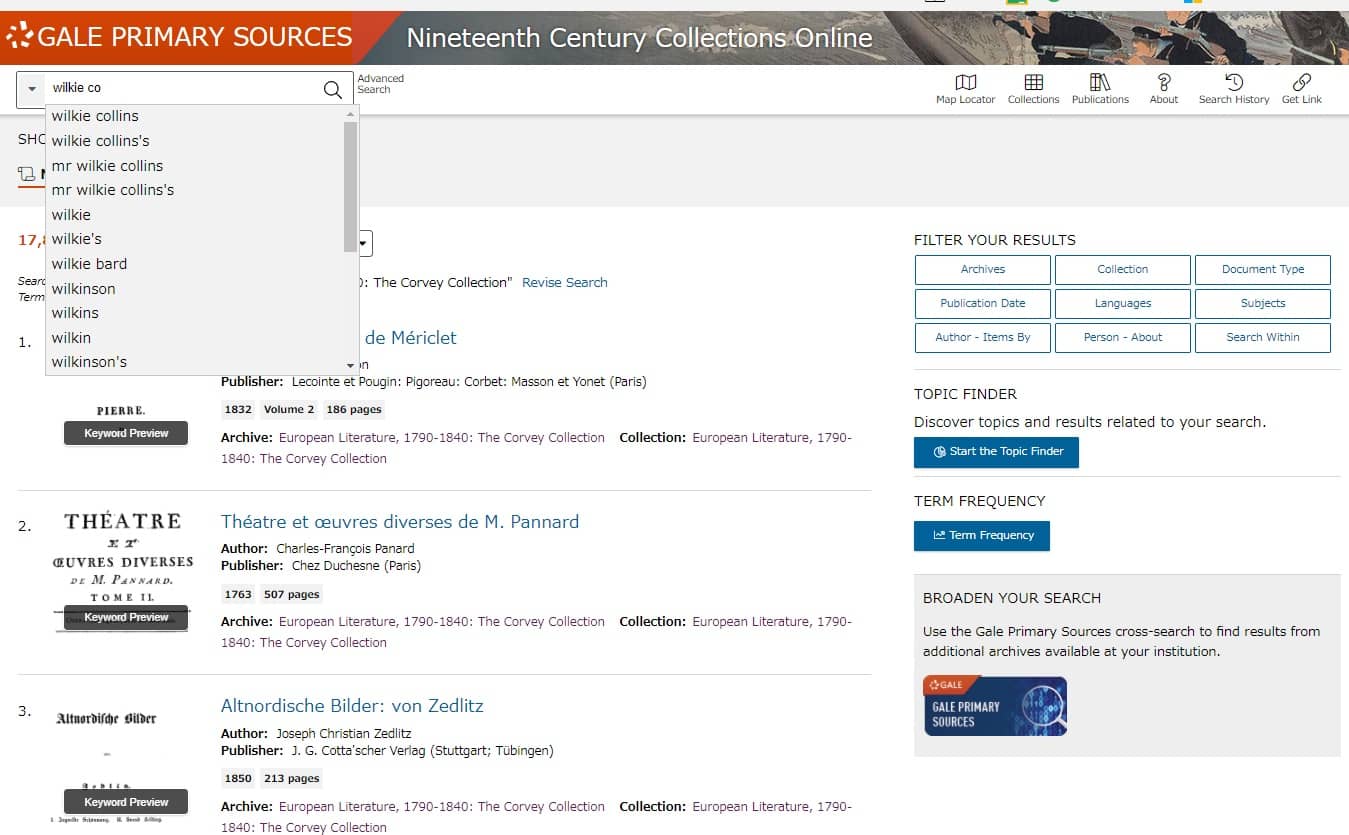Click in the search input field

point(185,88)
